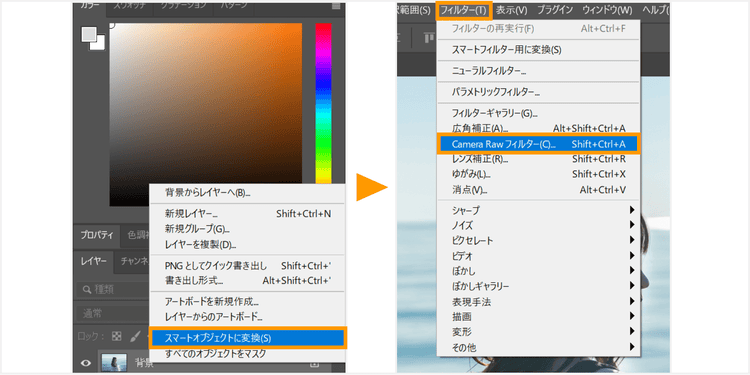This screenshot has width=750, height=375.
Task: Expand the その他 submenu
Action: pyautogui.click(x=538, y=347)
